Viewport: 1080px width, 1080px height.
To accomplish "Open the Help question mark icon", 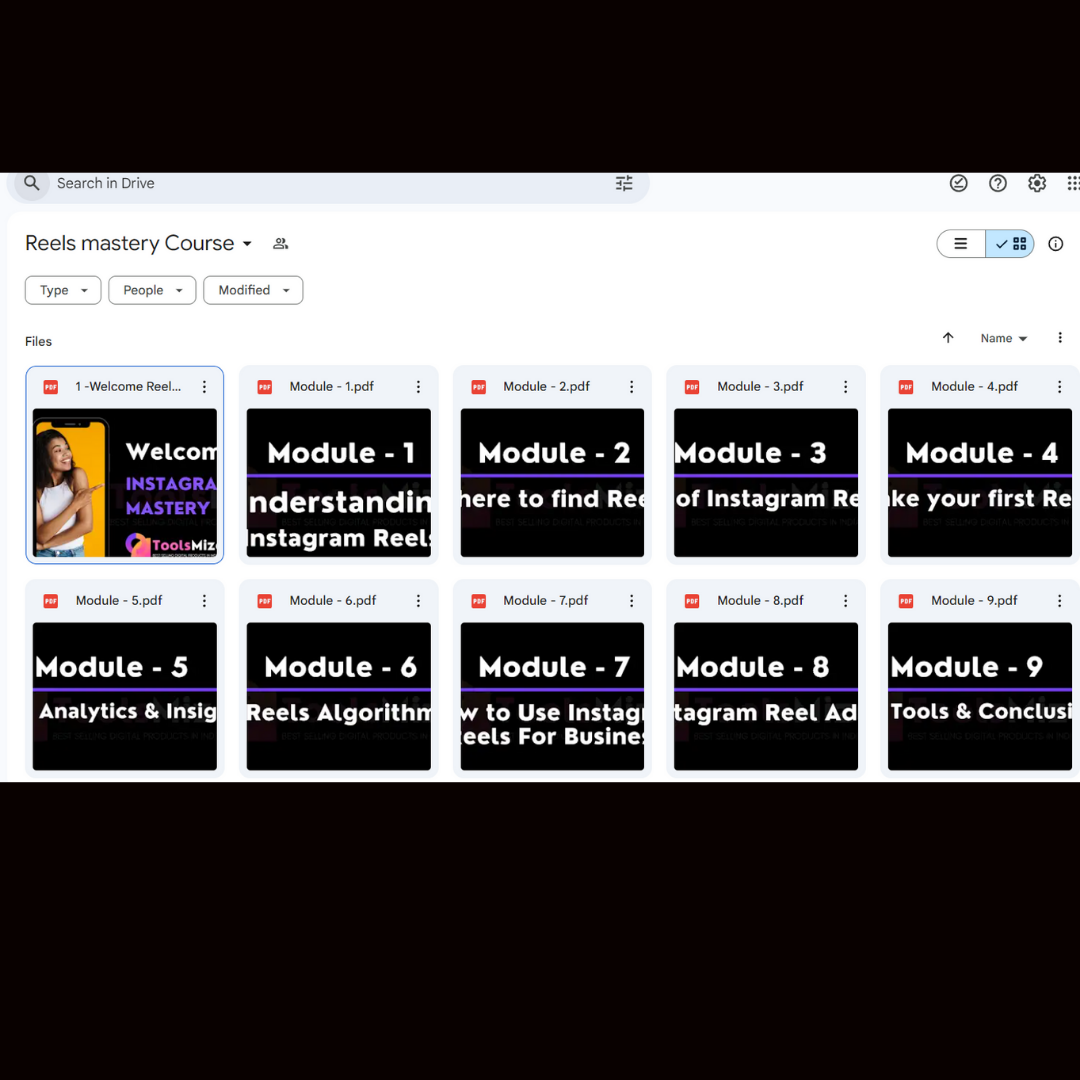I will pos(998,183).
